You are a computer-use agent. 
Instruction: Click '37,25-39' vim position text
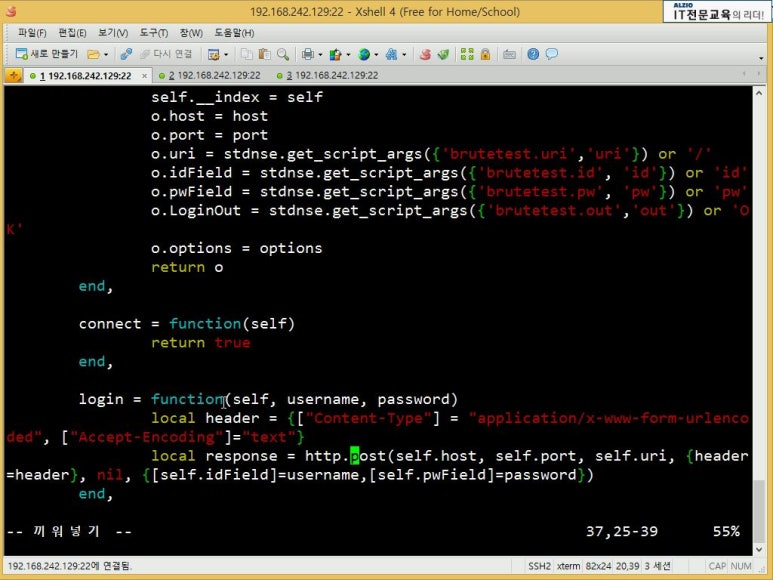click(622, 532)
